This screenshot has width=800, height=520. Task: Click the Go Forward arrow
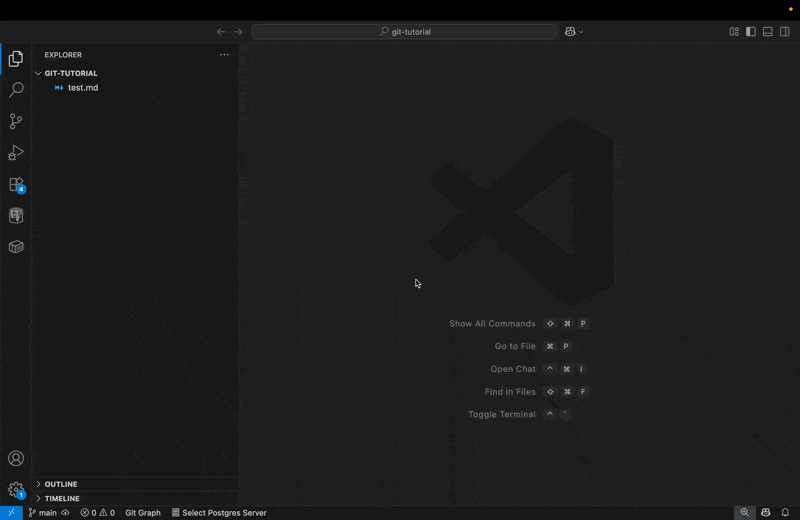pos(238,32)
